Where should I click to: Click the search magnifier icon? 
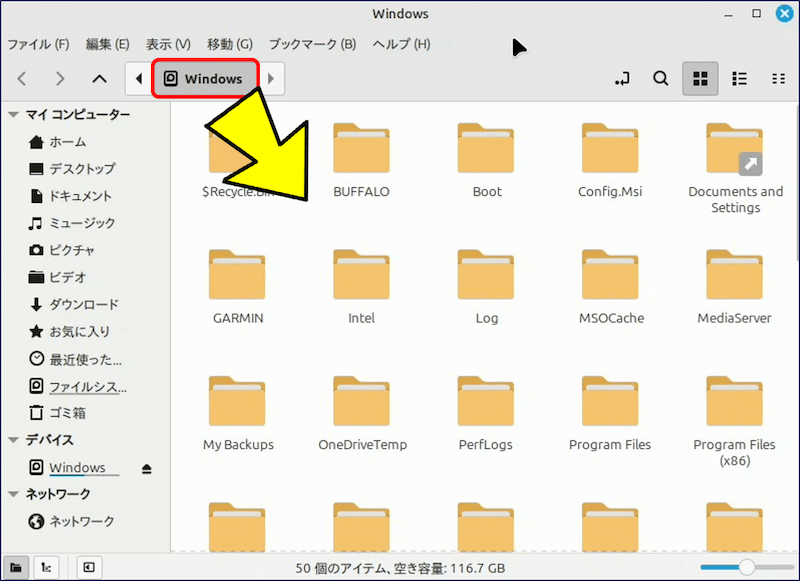coord(660,78)
